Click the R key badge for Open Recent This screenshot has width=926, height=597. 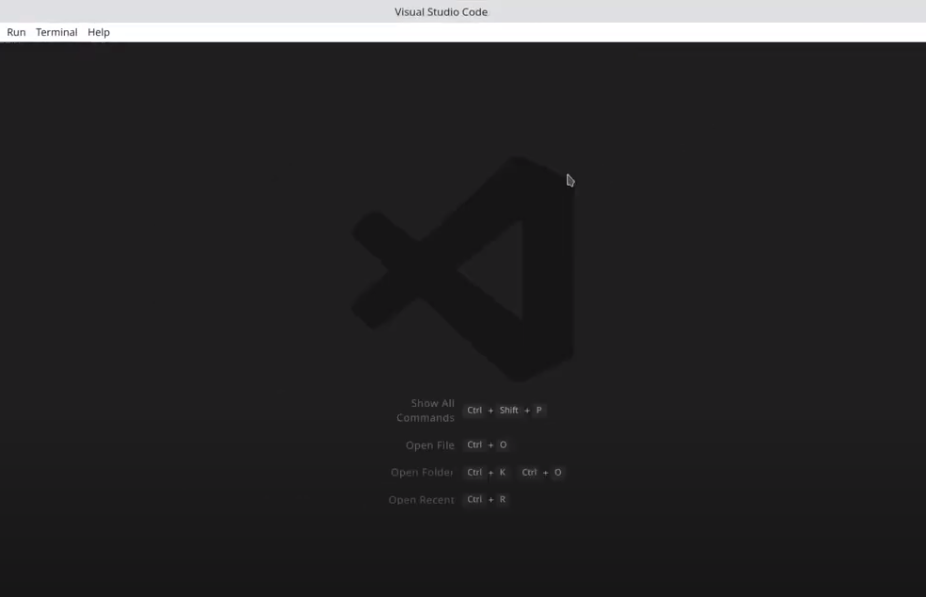point(502,499)
